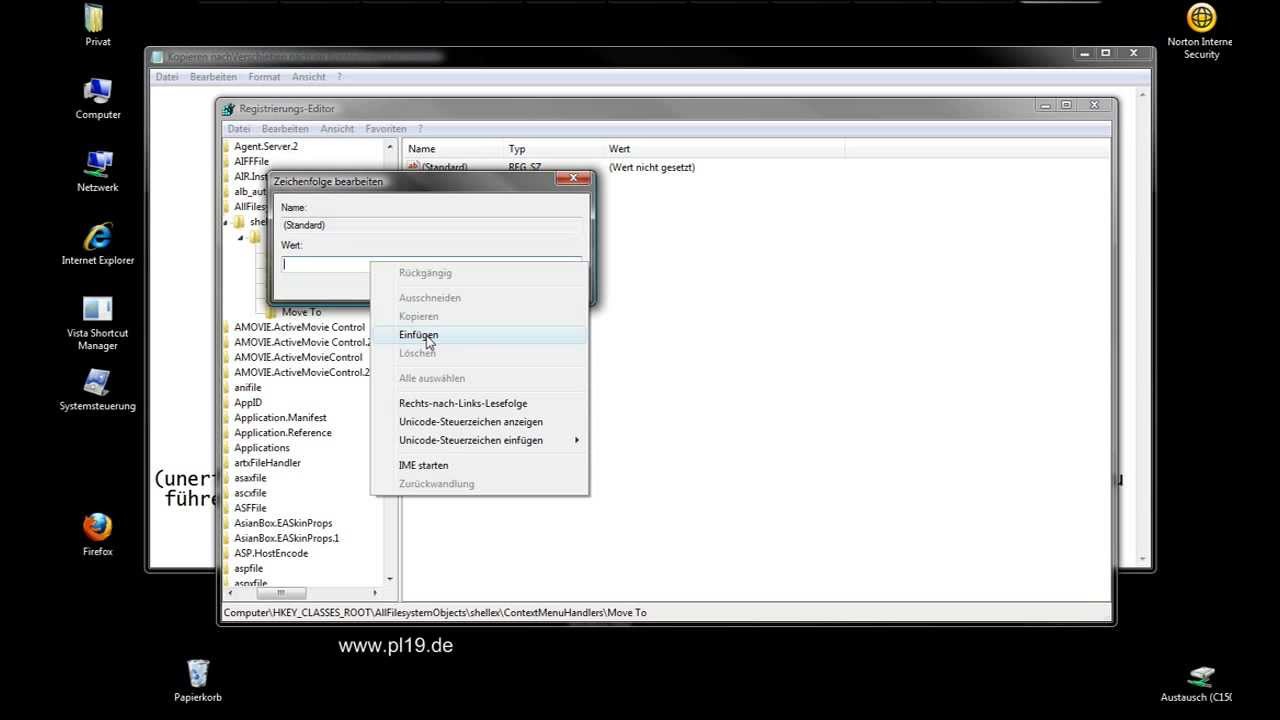Select the Agent.Server.2 registry key
1280x720 pixels.
click(x=266, y=146)
